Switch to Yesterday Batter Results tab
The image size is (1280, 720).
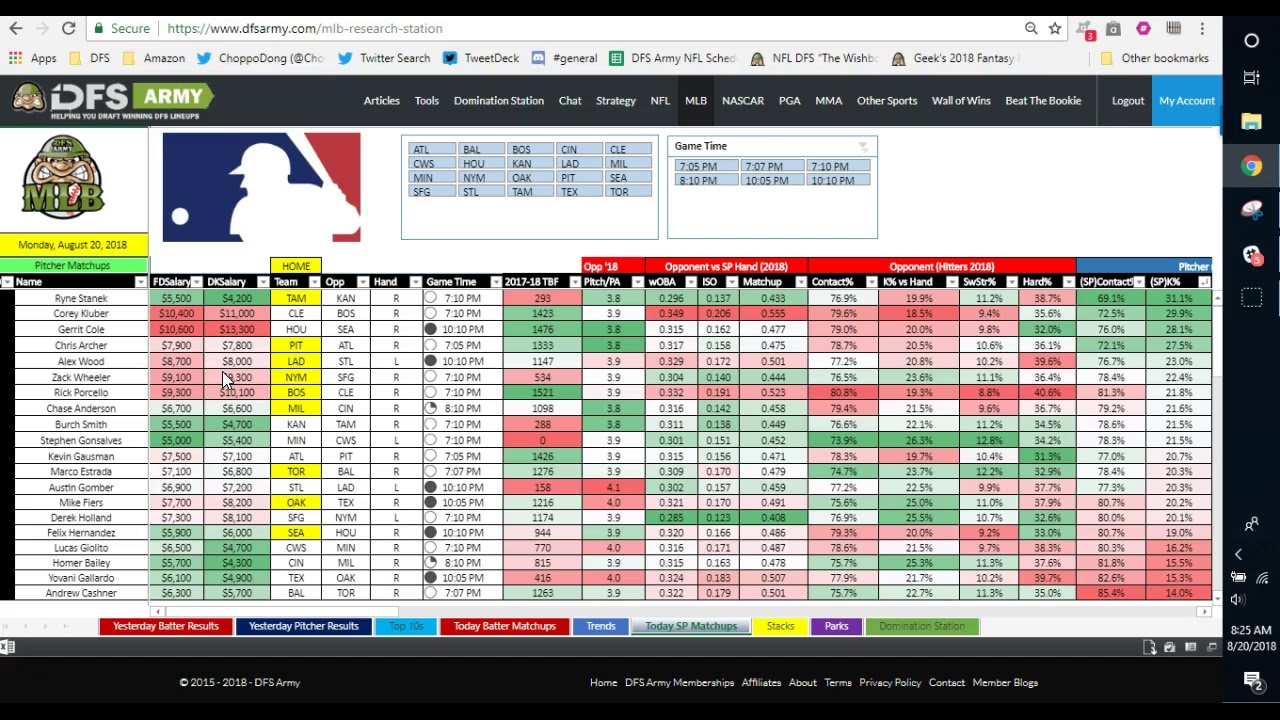click(x=166, y=627)
